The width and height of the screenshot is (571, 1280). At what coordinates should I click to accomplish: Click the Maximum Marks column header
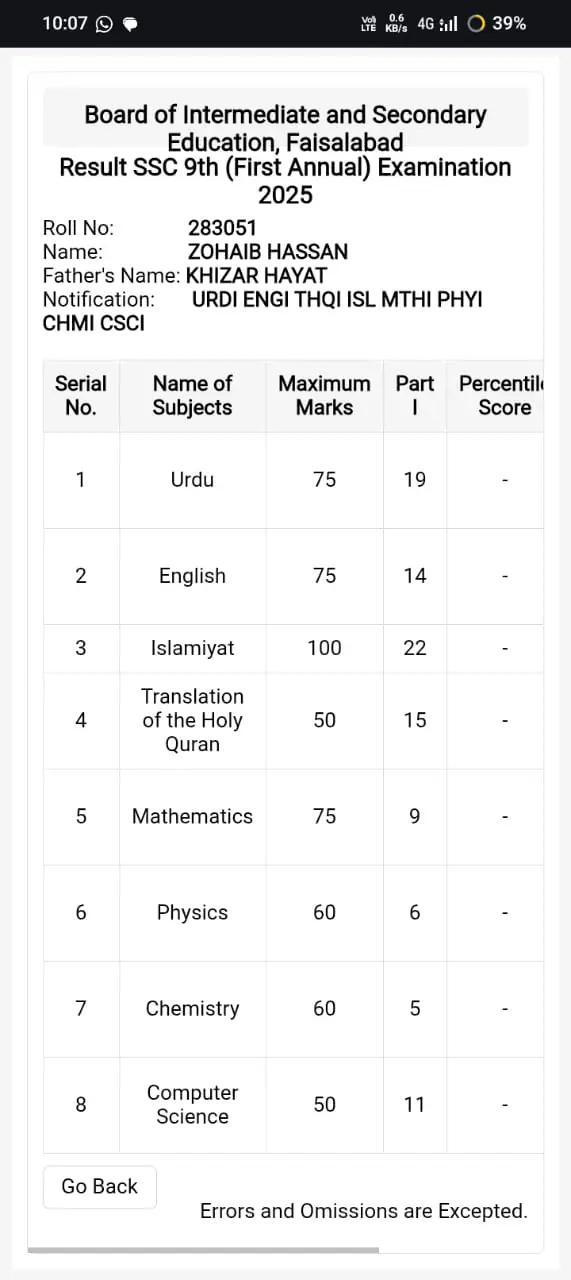(x=324, y=396)
